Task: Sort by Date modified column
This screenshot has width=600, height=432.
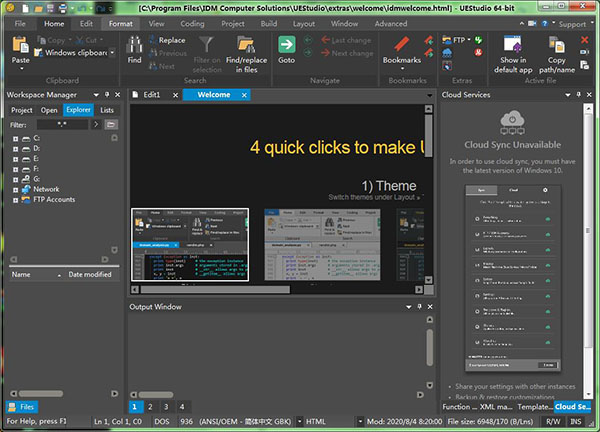Action: 90,274
